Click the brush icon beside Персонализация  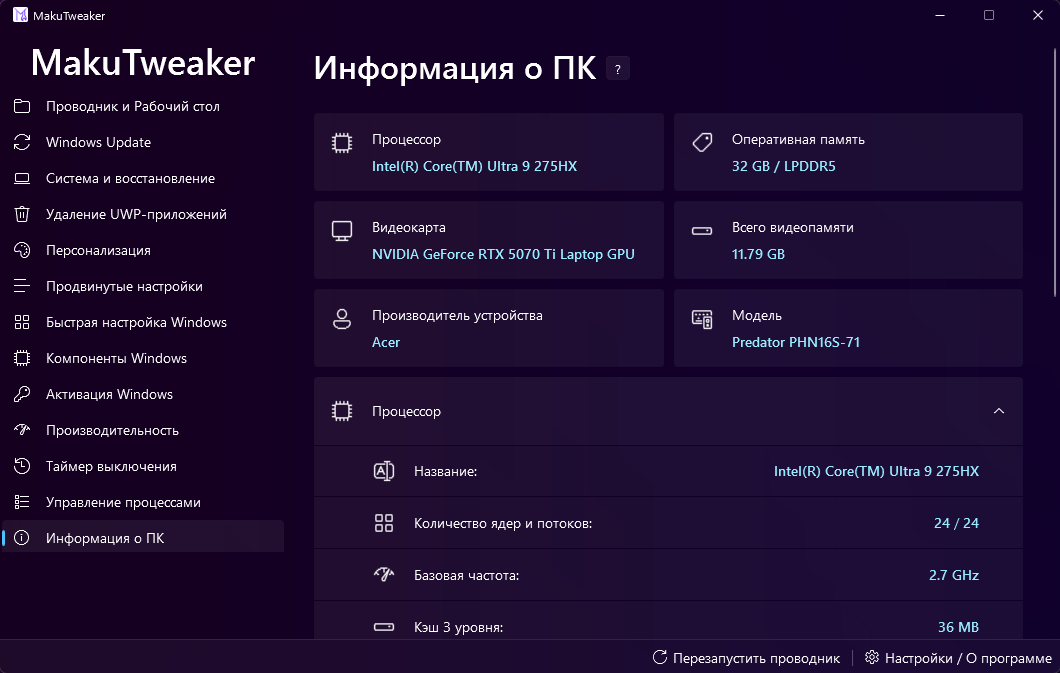tap(20, 250)
